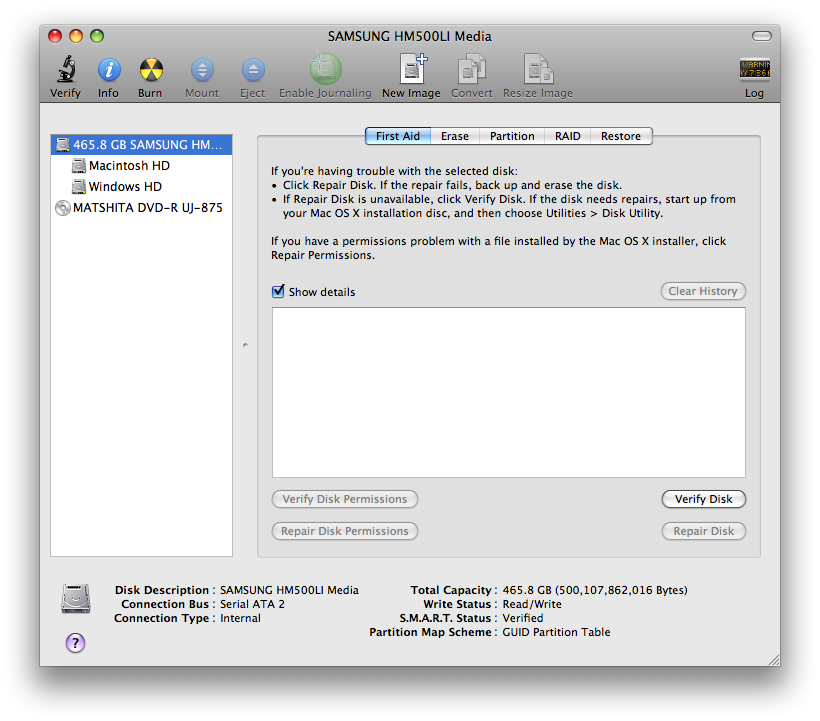Click inside the empty details log area
820x721 pixels.
click(x=509, y=392)
